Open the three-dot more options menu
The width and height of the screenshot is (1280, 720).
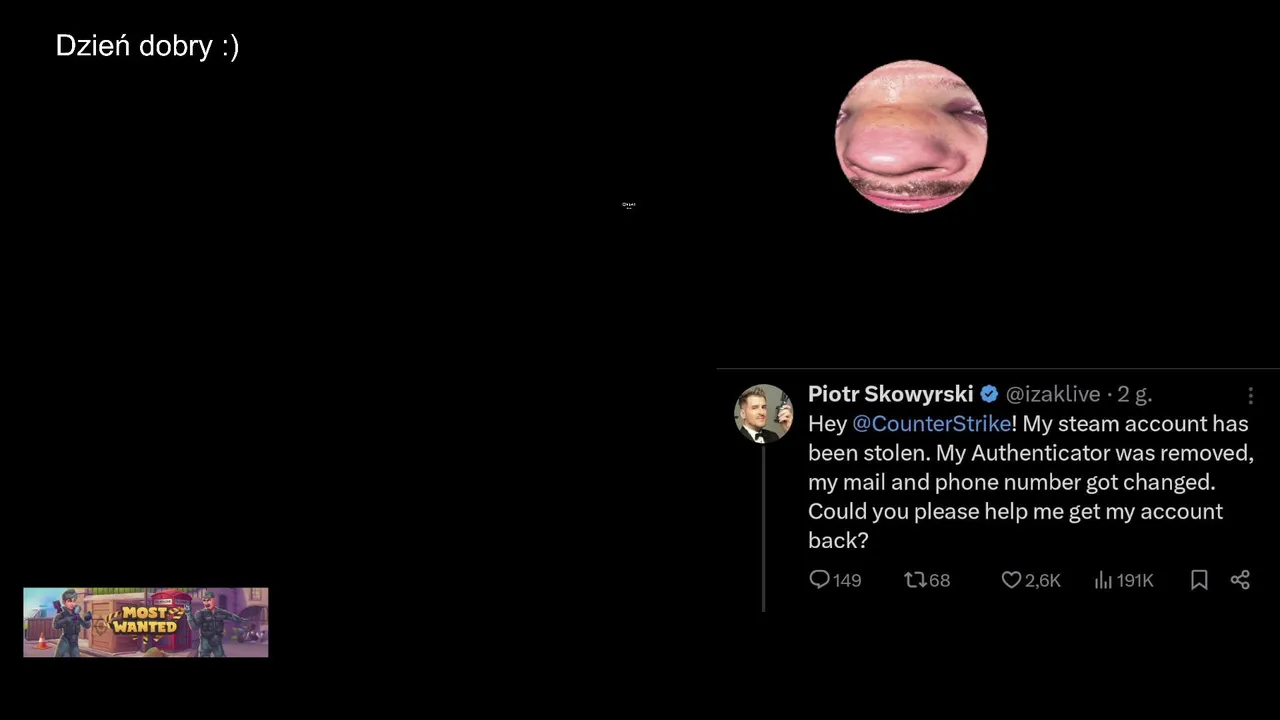click(1250, 395)
